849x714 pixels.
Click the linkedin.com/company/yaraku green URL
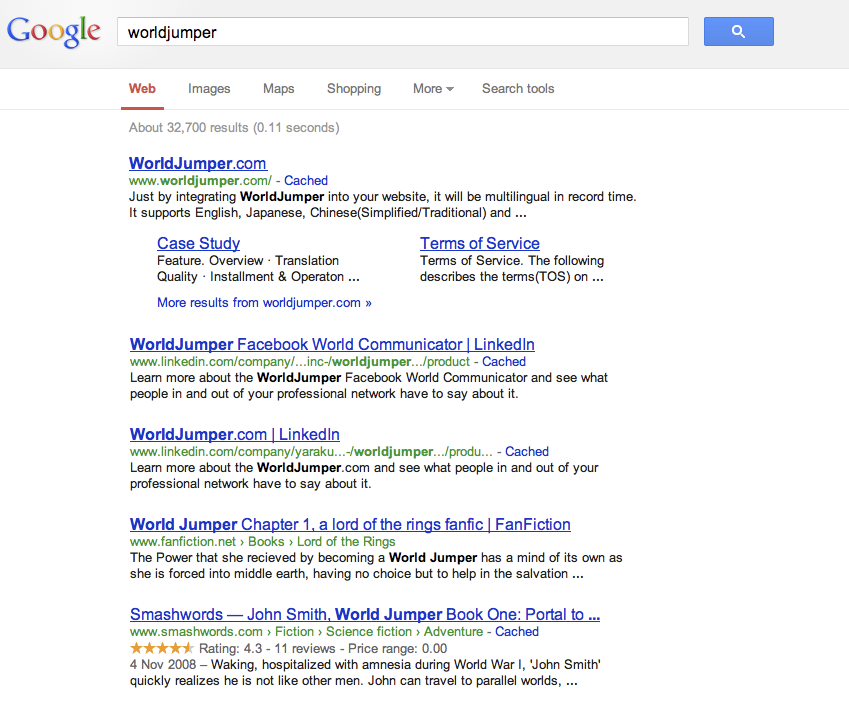pyautogui.click(x=311, y=451)
